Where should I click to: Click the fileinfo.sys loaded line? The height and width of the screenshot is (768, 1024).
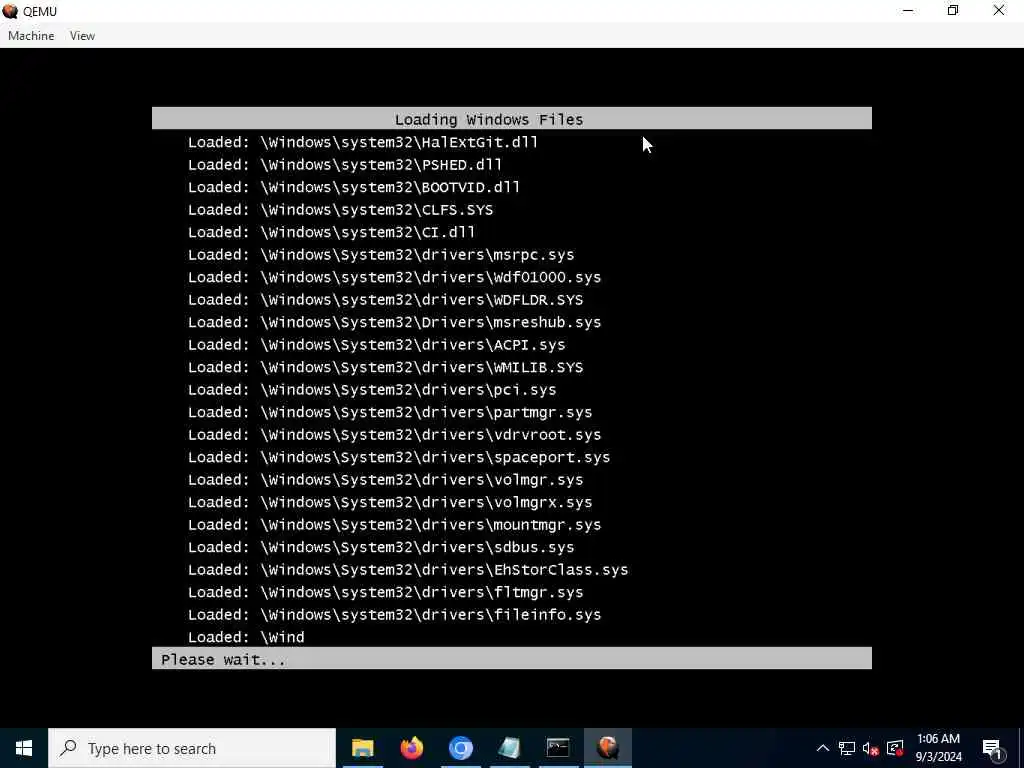point(394,615)
